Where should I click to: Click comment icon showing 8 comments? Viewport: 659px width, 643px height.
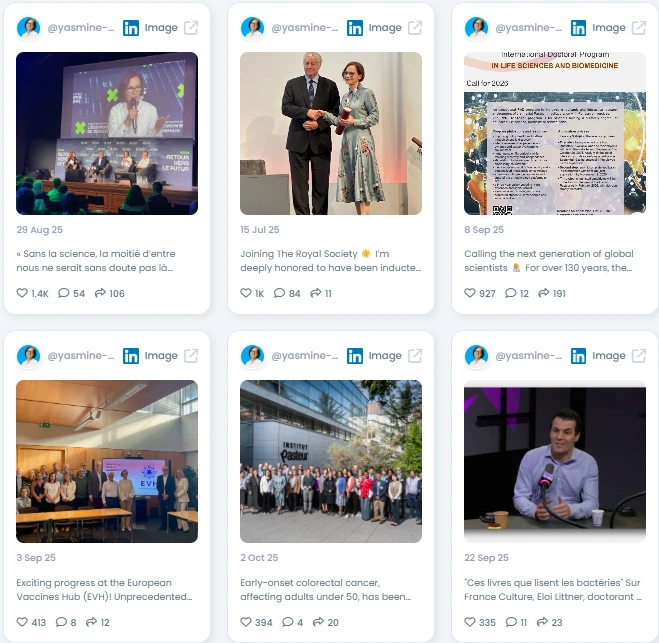(61, 622)
